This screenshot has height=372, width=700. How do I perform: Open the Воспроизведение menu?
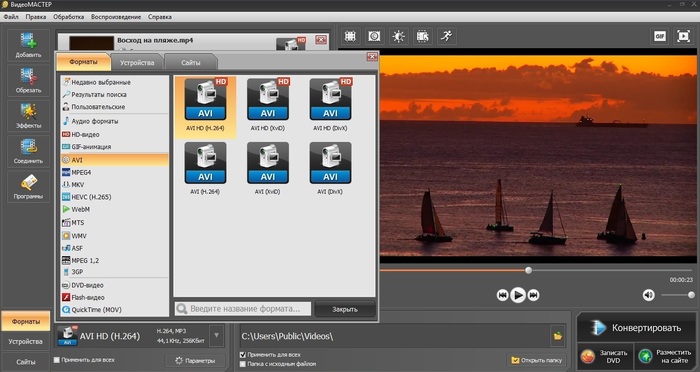pyautogui.click(x=116, y=17)
